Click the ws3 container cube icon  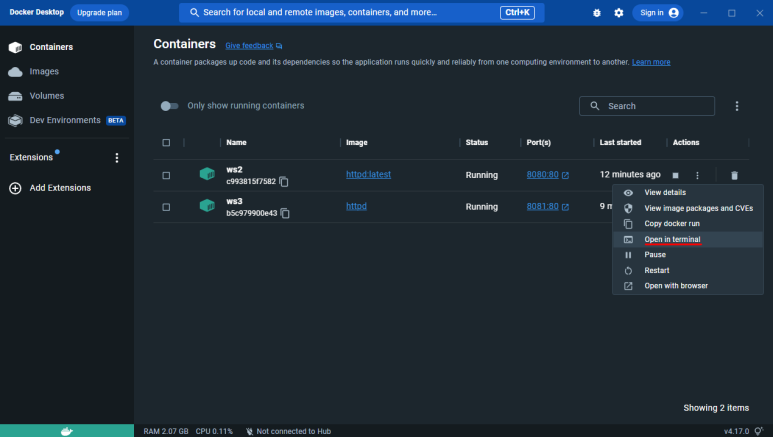[207, 205]
